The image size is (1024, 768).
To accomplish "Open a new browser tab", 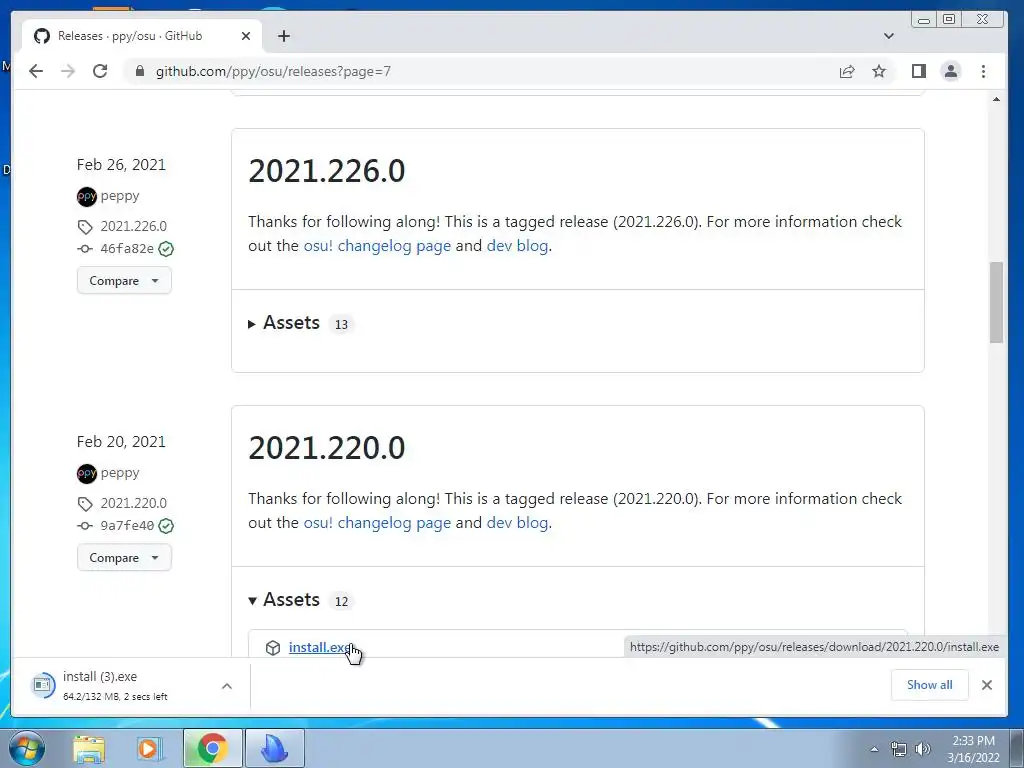I will [283, 36].
